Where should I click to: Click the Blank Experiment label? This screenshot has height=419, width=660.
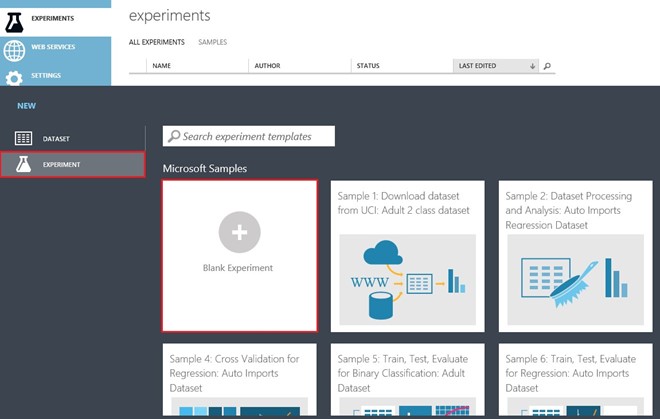tap(238, 268)
